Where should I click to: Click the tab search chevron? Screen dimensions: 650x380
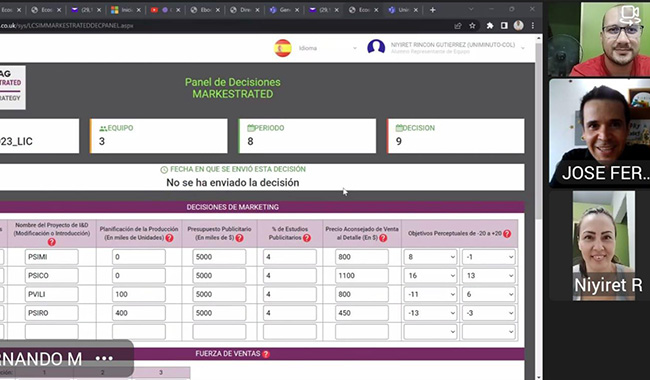(x=471, y=9)
